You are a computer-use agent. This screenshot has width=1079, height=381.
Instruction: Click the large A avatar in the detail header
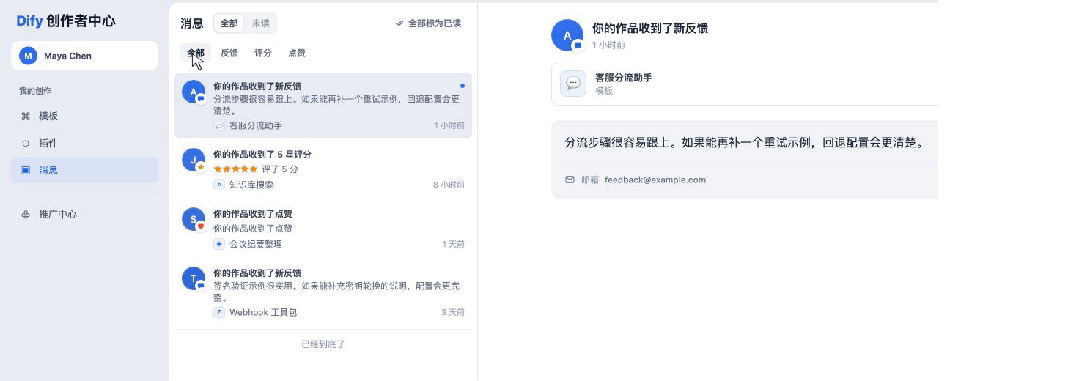(x=567, y=35)
